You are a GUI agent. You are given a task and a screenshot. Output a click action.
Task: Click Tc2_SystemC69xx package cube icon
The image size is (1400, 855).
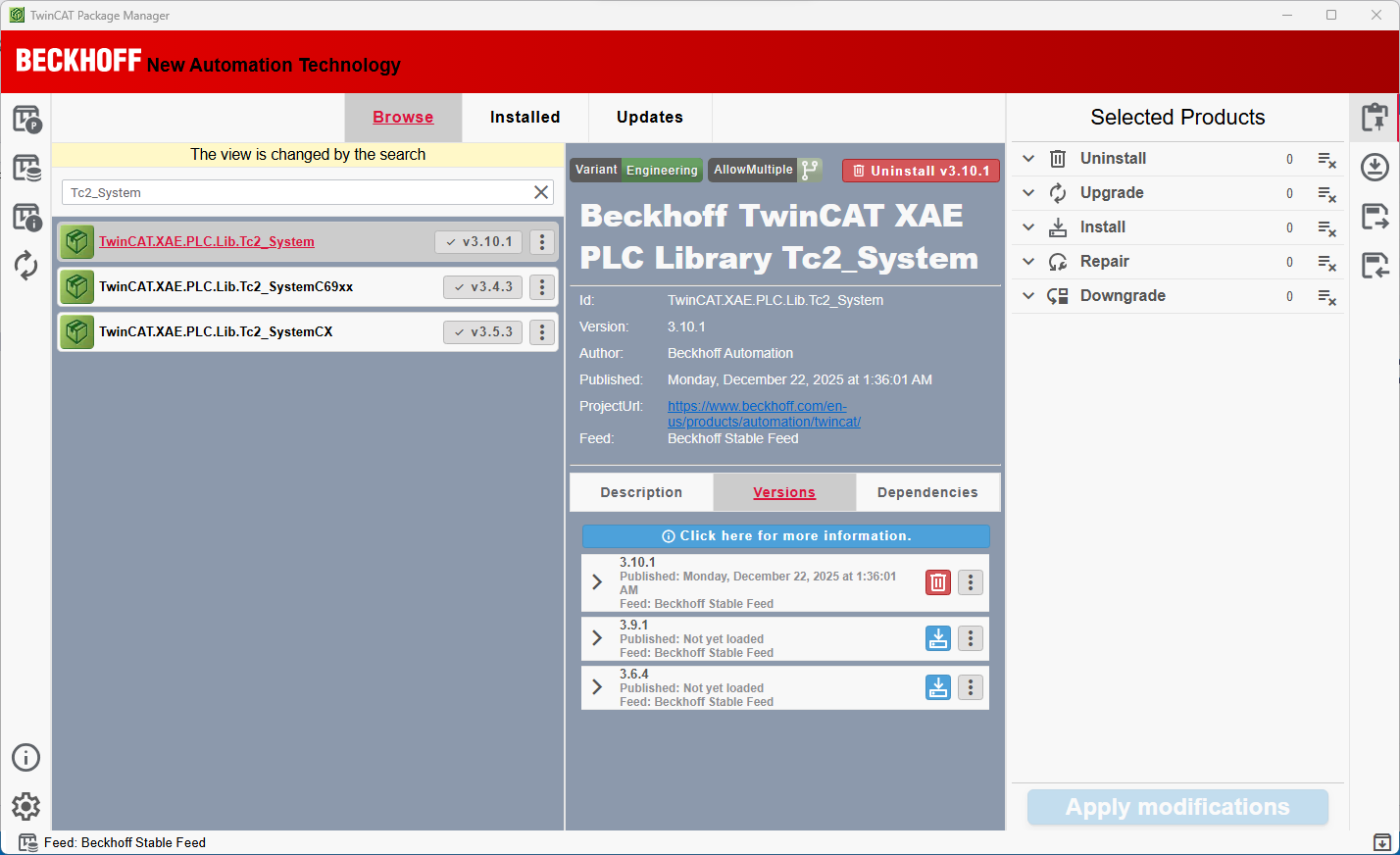(77, 286)
